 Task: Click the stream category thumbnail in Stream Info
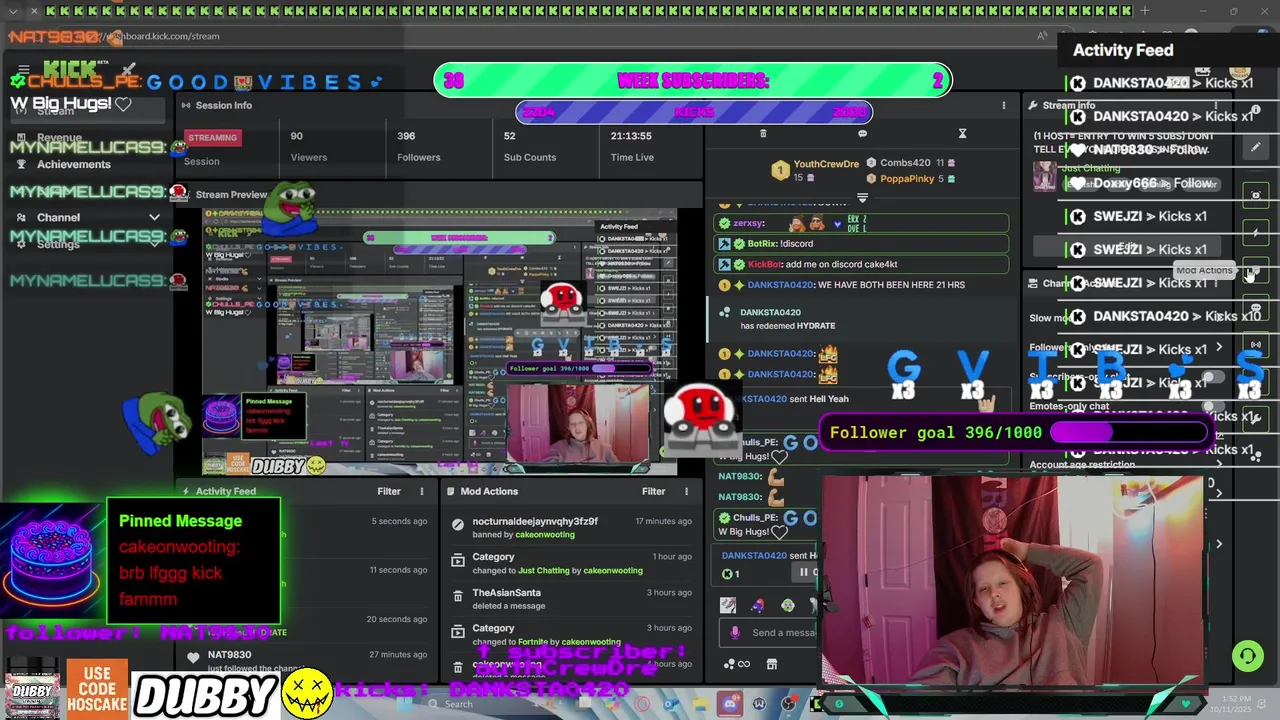click(1045, 176)
